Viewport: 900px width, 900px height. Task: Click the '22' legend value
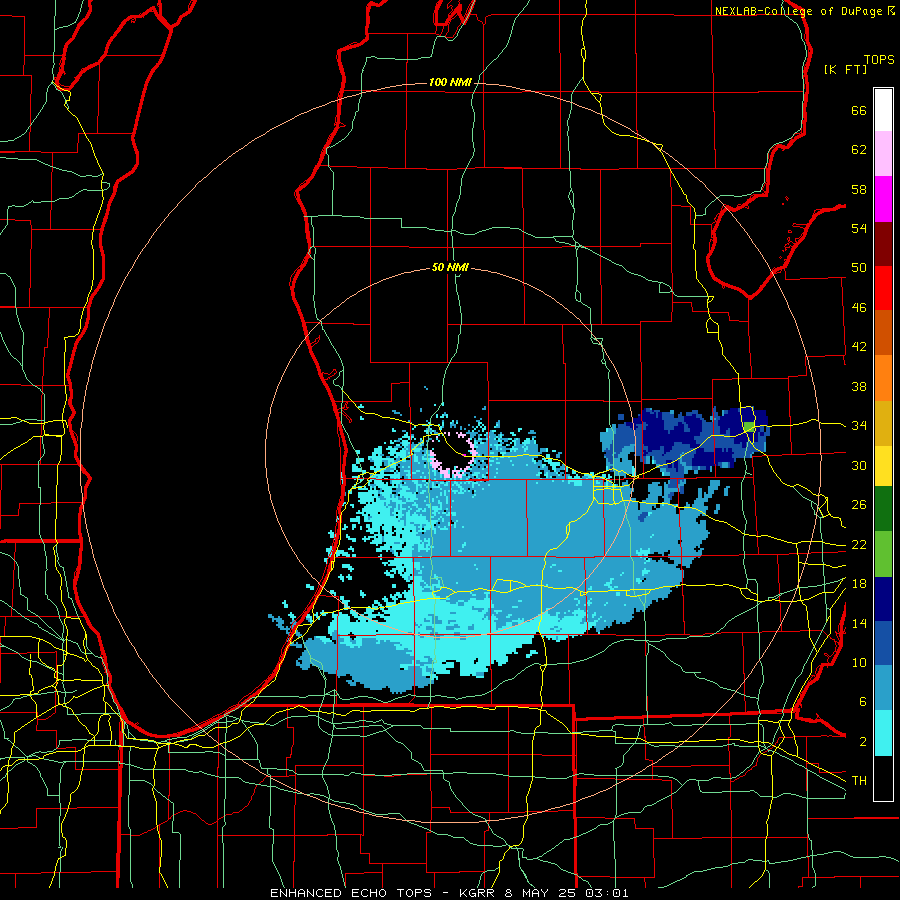[x=859, y=545]
